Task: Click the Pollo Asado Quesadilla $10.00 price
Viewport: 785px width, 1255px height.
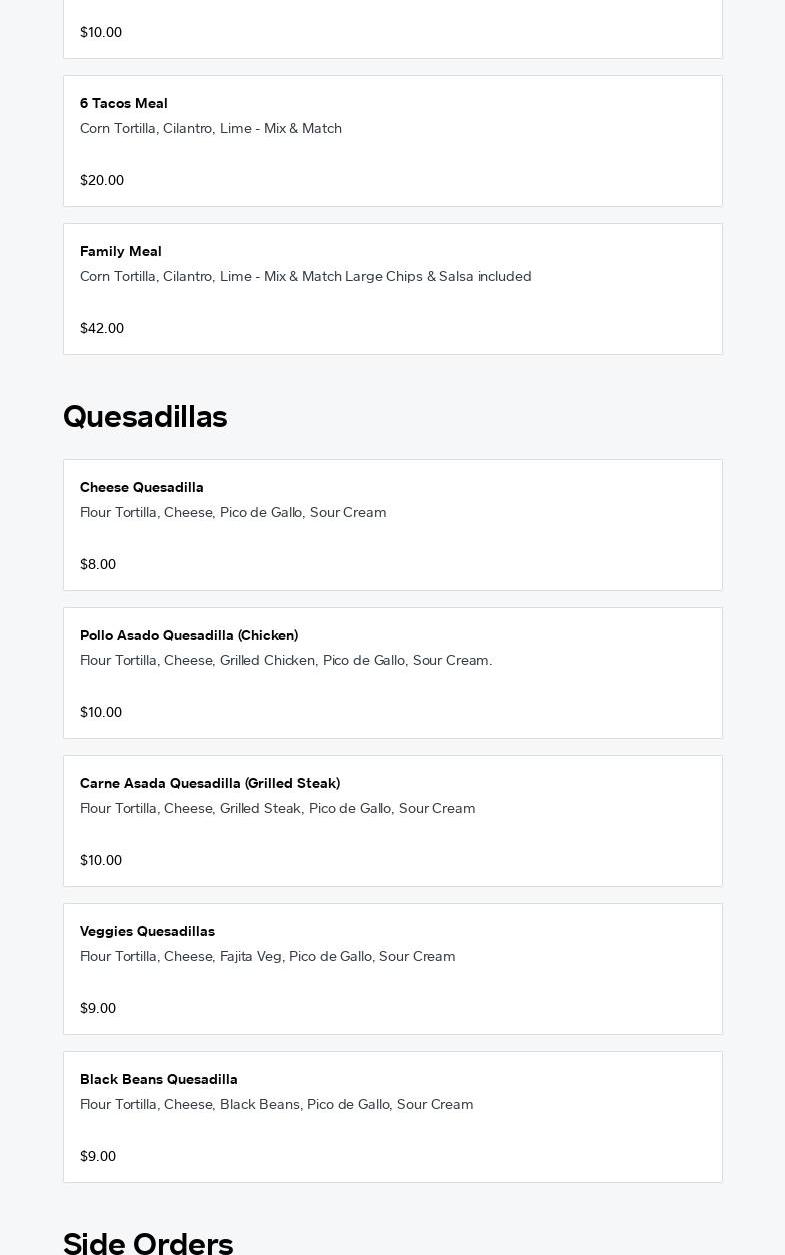Action: pyautogui.click(x=101, y=713)
